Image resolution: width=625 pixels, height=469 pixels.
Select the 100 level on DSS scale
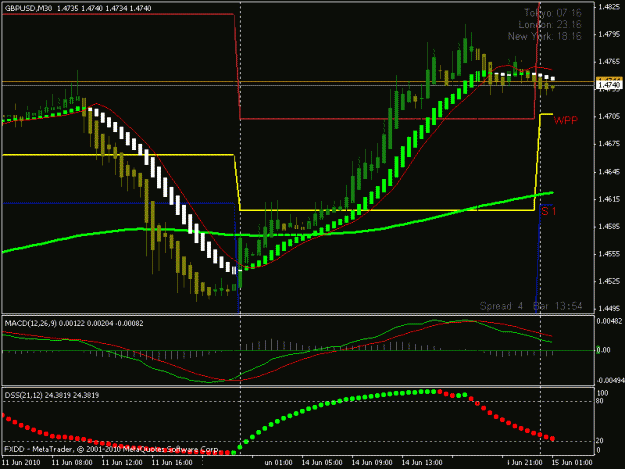603,393
